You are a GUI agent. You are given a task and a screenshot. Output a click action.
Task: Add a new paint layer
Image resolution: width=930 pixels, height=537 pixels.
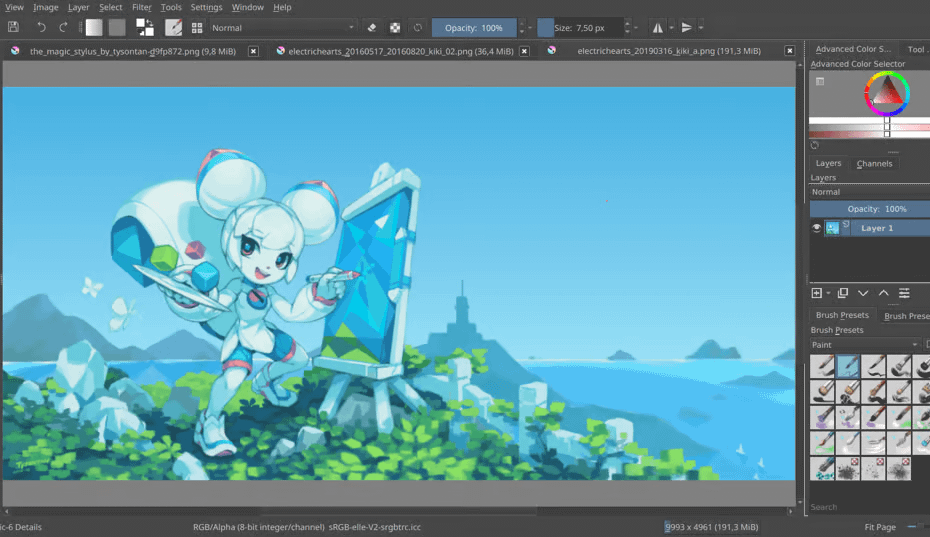pyautogui.click(x=817, y=293)
